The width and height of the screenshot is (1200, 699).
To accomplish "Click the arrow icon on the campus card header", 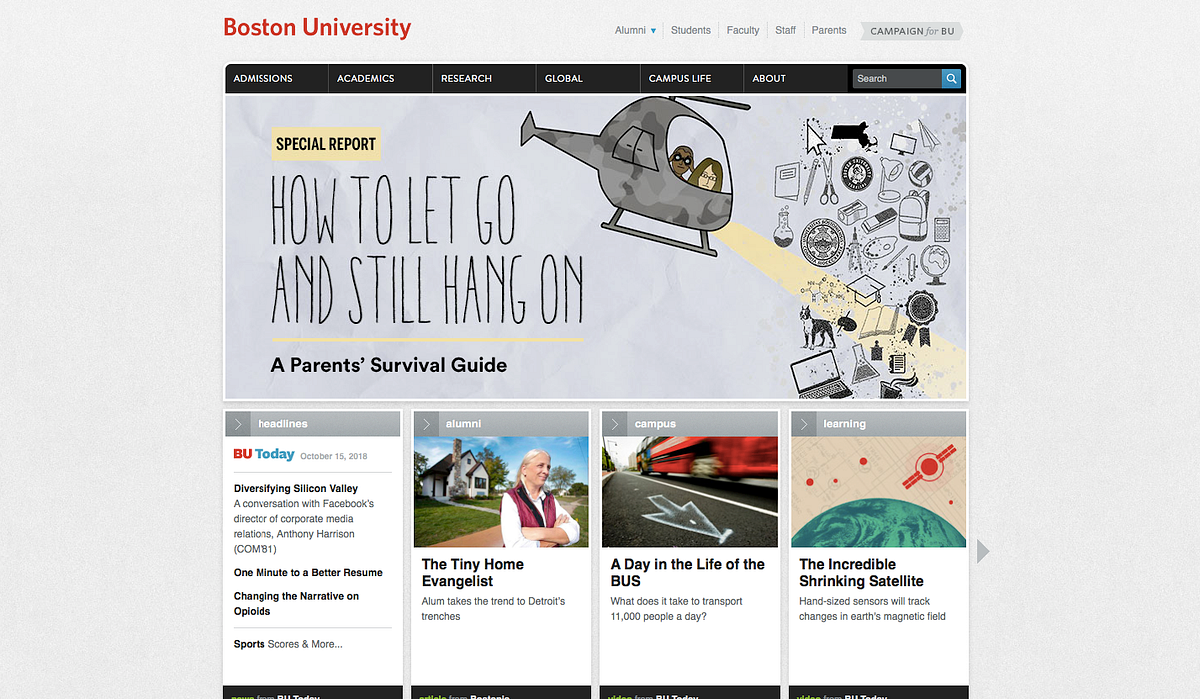I will pyautogui.click(x=614, y=423).
